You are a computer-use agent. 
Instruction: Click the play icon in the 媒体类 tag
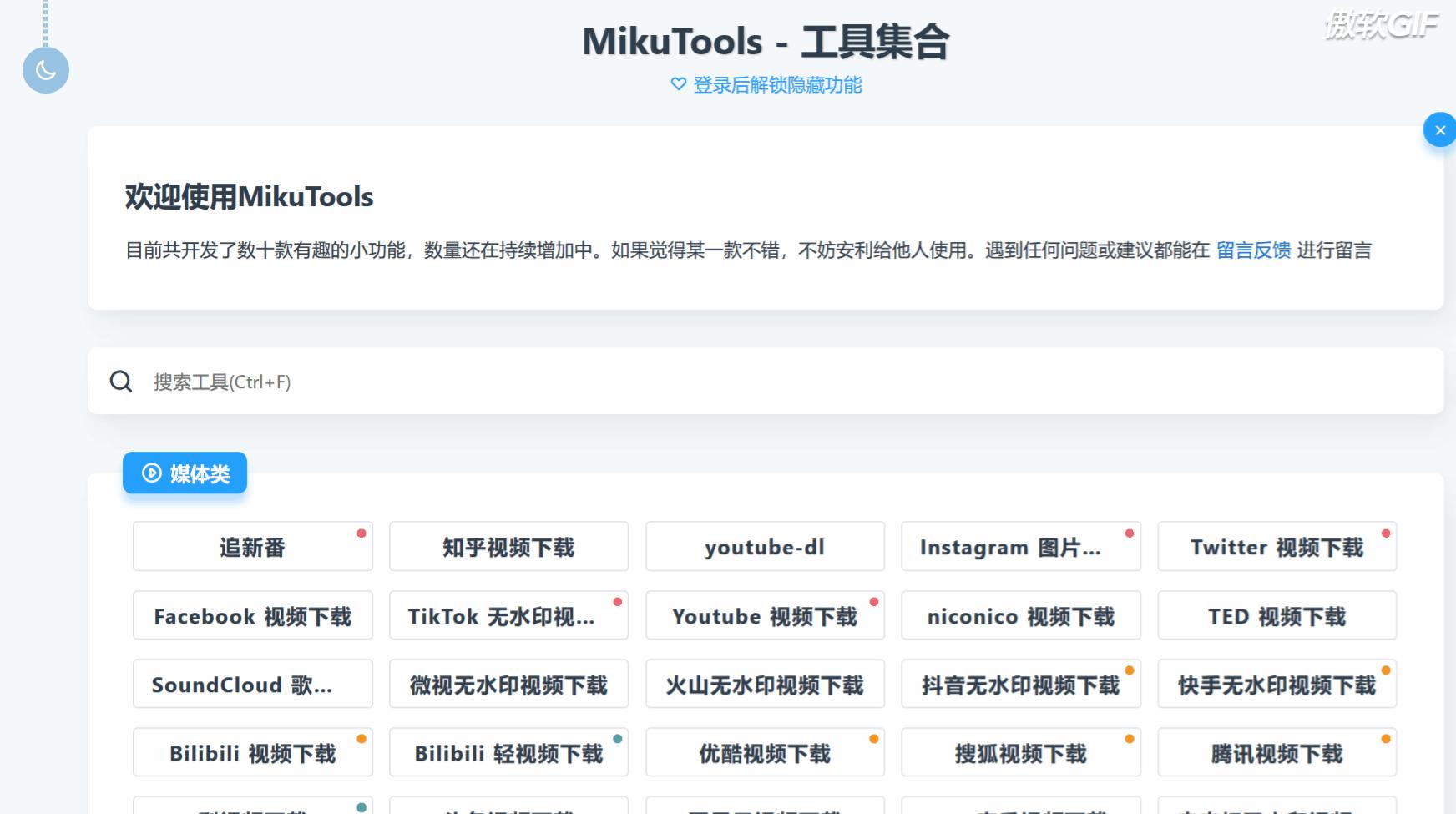[151, 473]
